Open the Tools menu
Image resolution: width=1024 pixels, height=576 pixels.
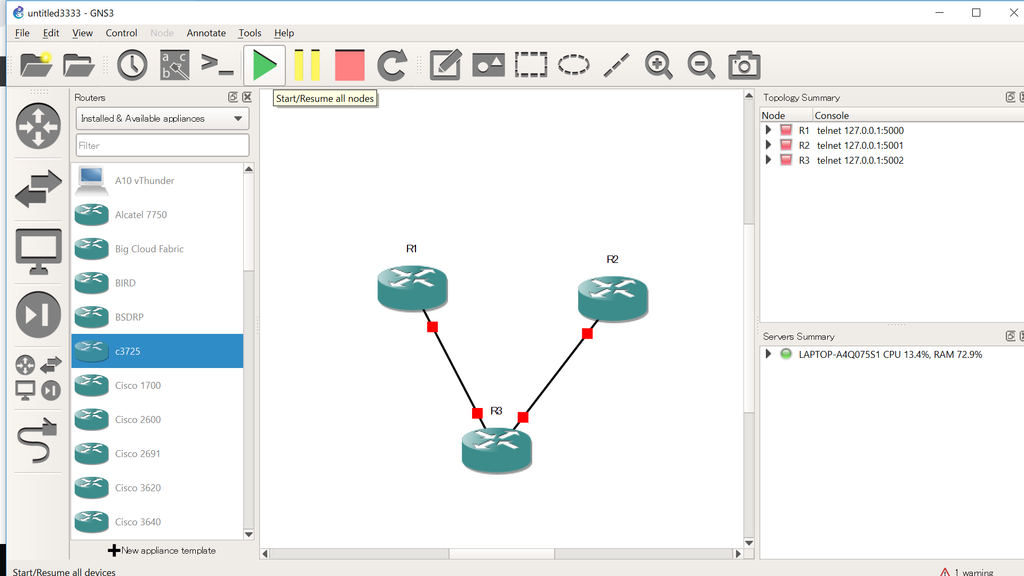(x=249, y=33)
